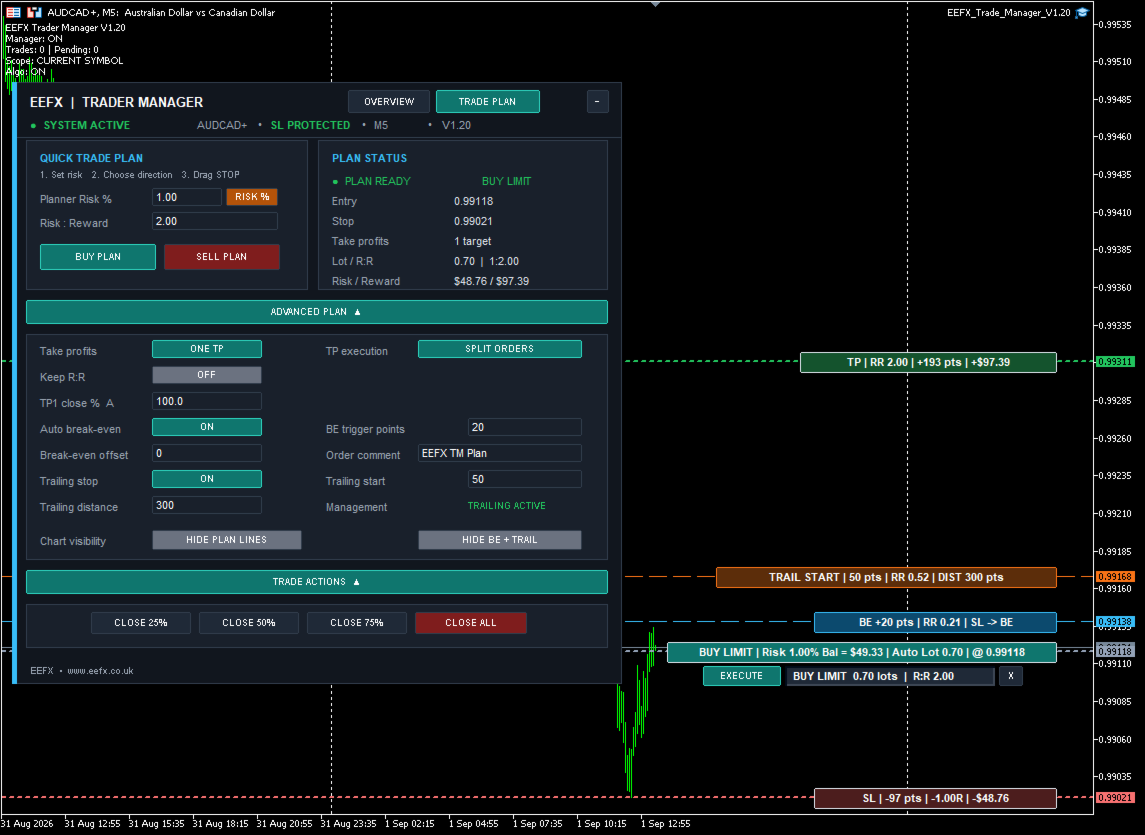Execute the buy limit order
This screenshot has width=1145, height=835.
click(741, 676)
